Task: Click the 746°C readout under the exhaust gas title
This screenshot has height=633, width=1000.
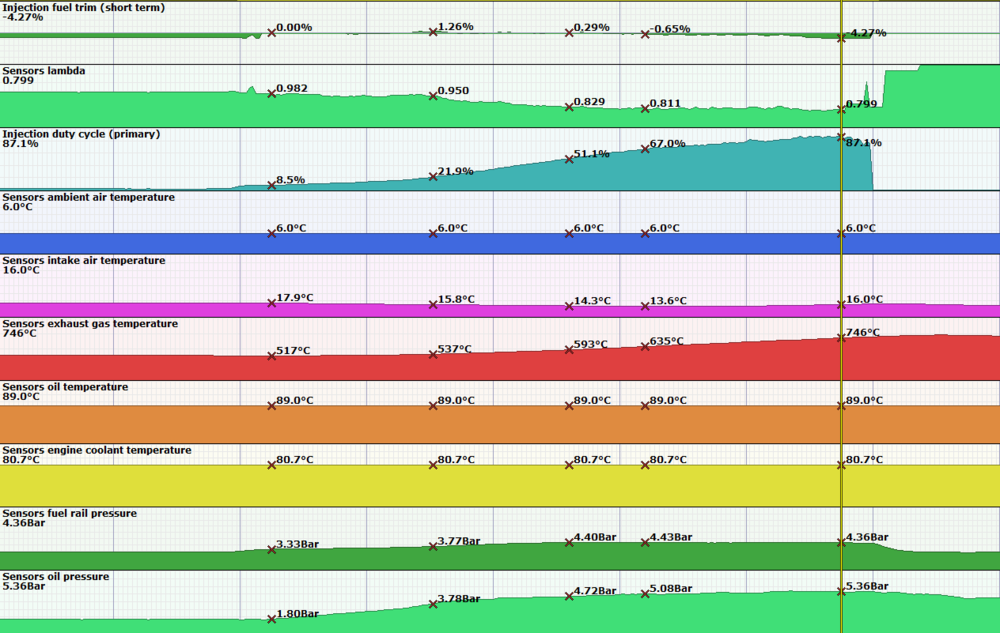Action: (20, 333)
